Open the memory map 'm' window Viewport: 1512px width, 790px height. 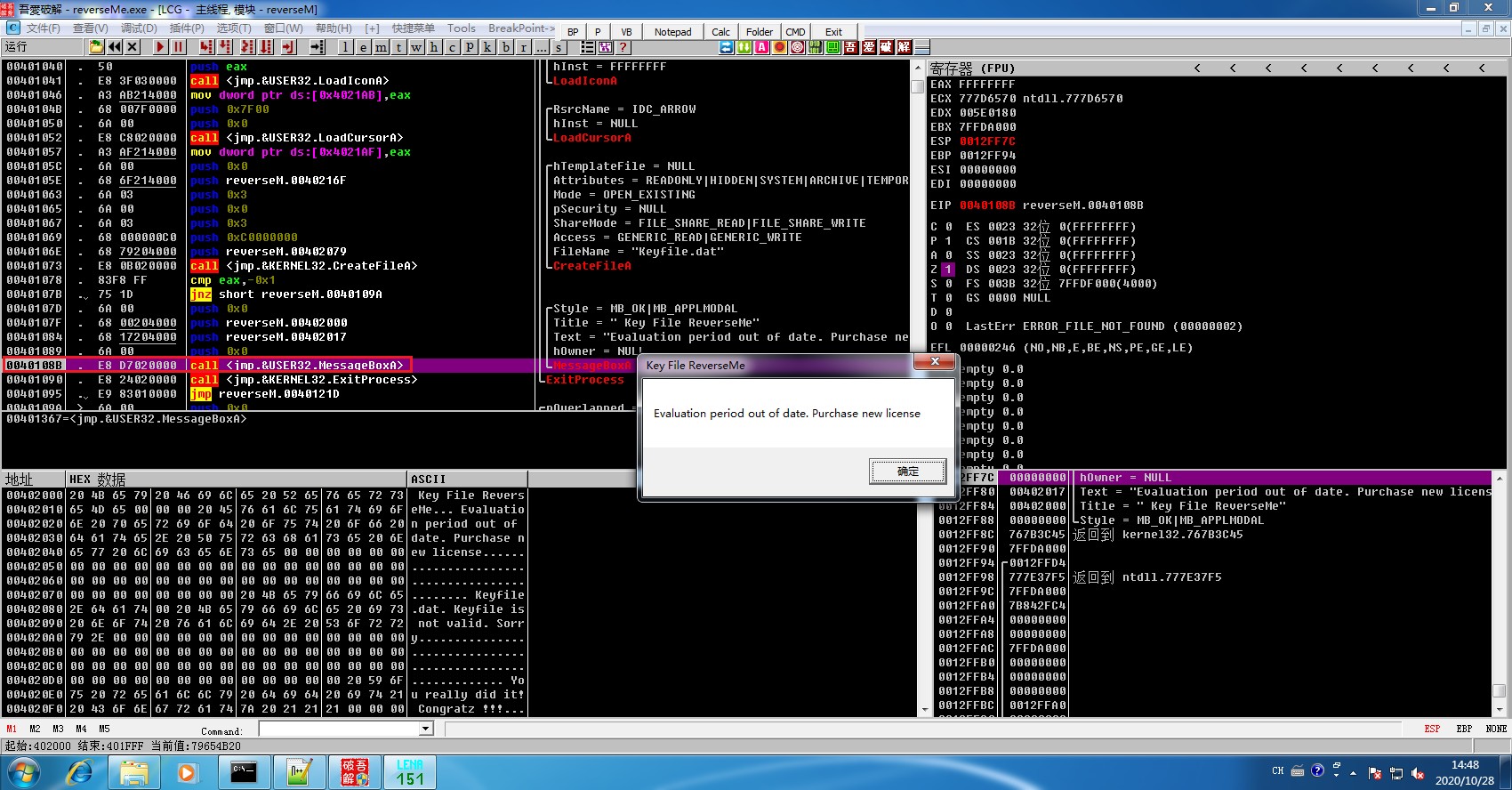[x=381, y=47]
